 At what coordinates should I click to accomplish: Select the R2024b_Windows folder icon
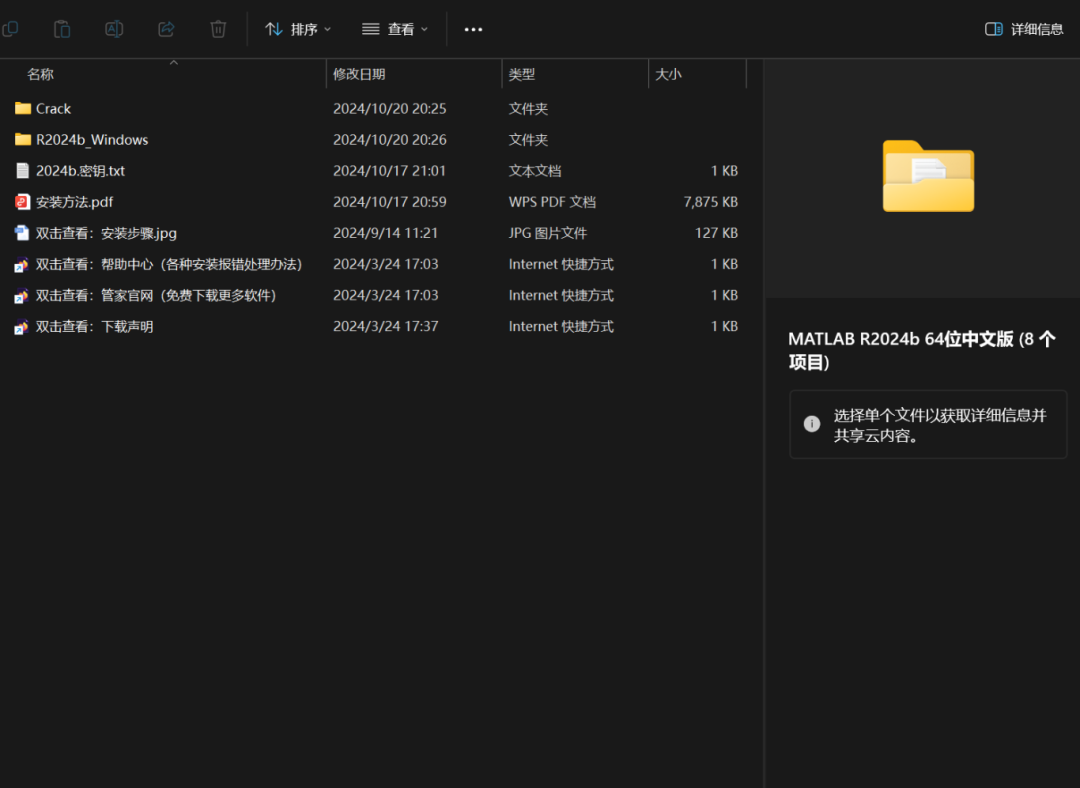pos(23,139)
